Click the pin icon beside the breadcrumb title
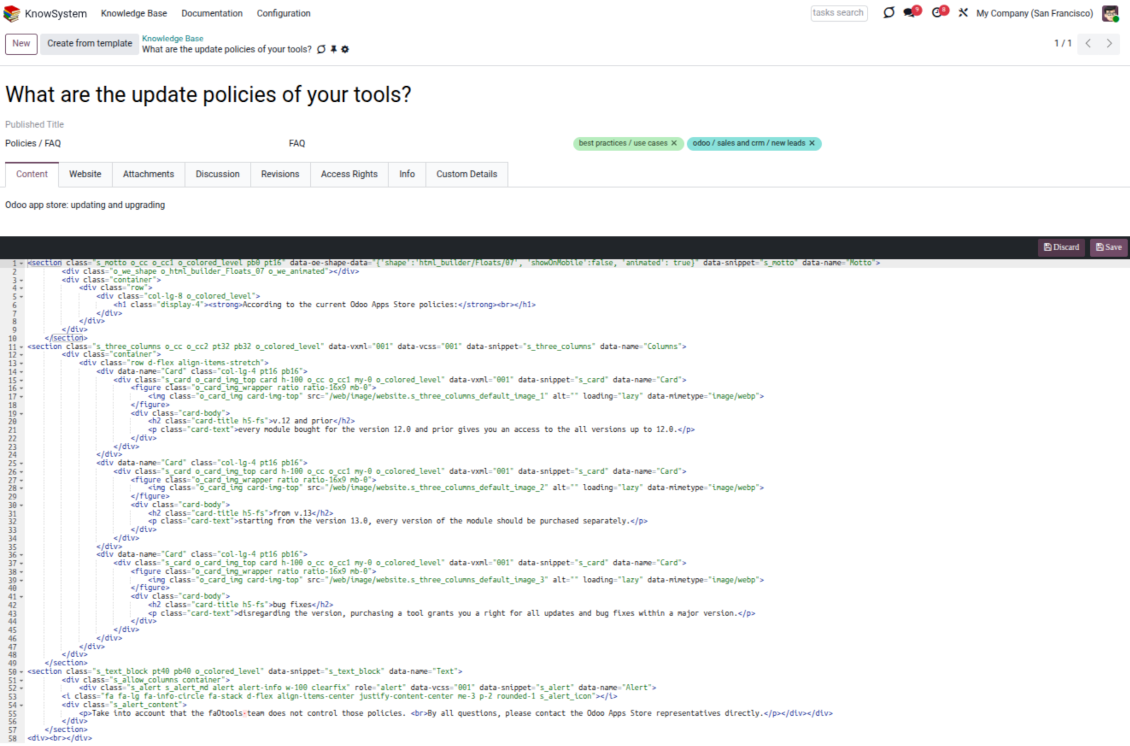The width and height of the screenshot is (1130, 746). coord(334,49)
